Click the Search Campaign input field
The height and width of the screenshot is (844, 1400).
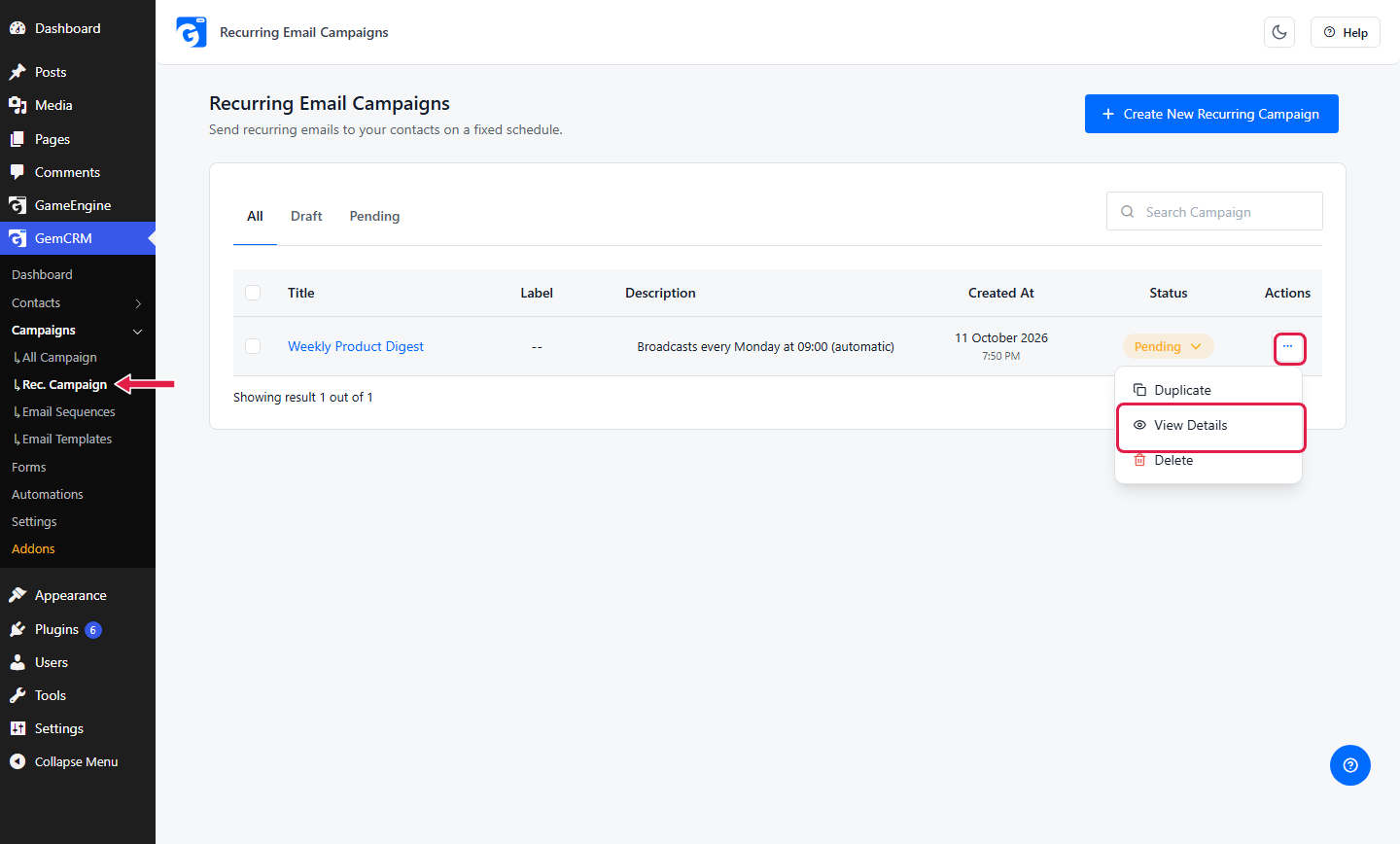[1214, 211]
